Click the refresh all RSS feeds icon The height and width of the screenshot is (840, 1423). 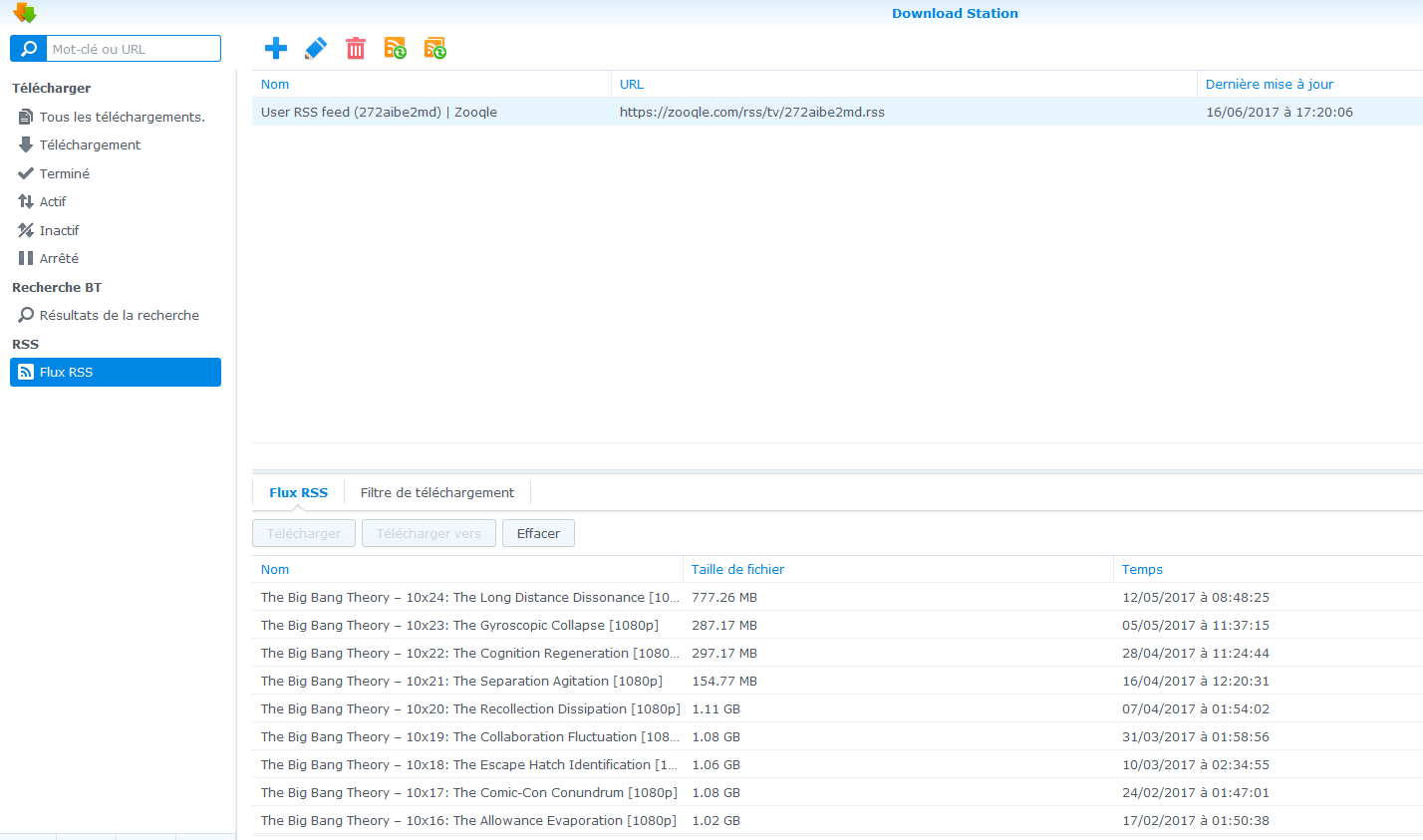click(x=435, y=48)
